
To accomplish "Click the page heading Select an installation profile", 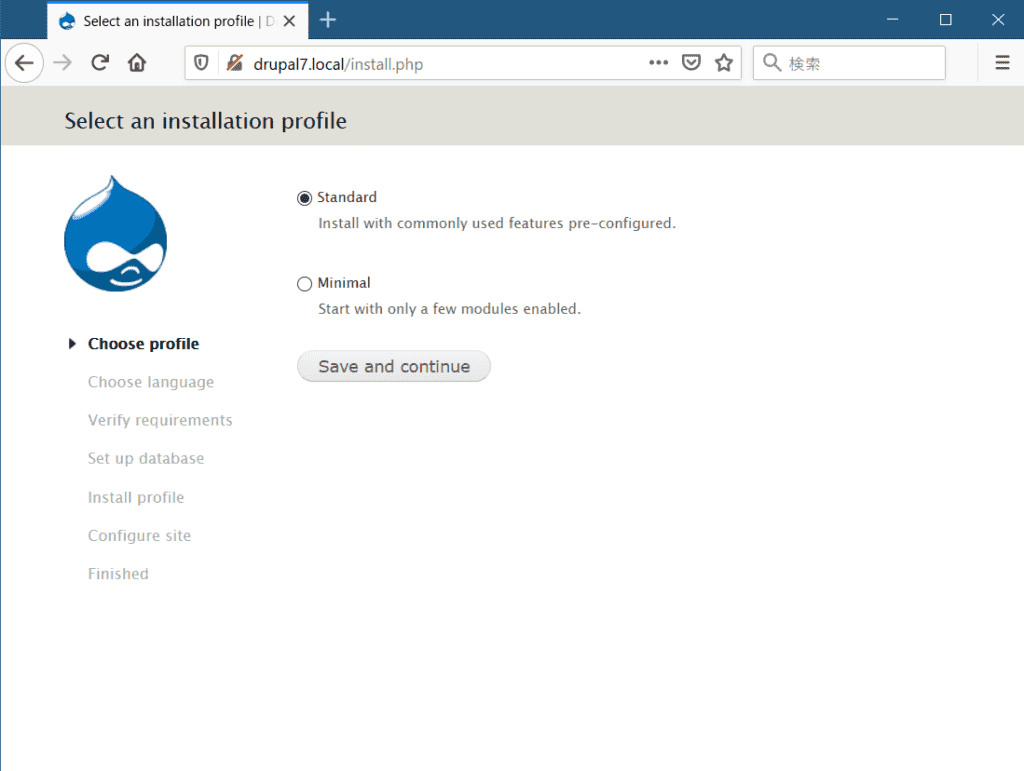I will (205, 121).
